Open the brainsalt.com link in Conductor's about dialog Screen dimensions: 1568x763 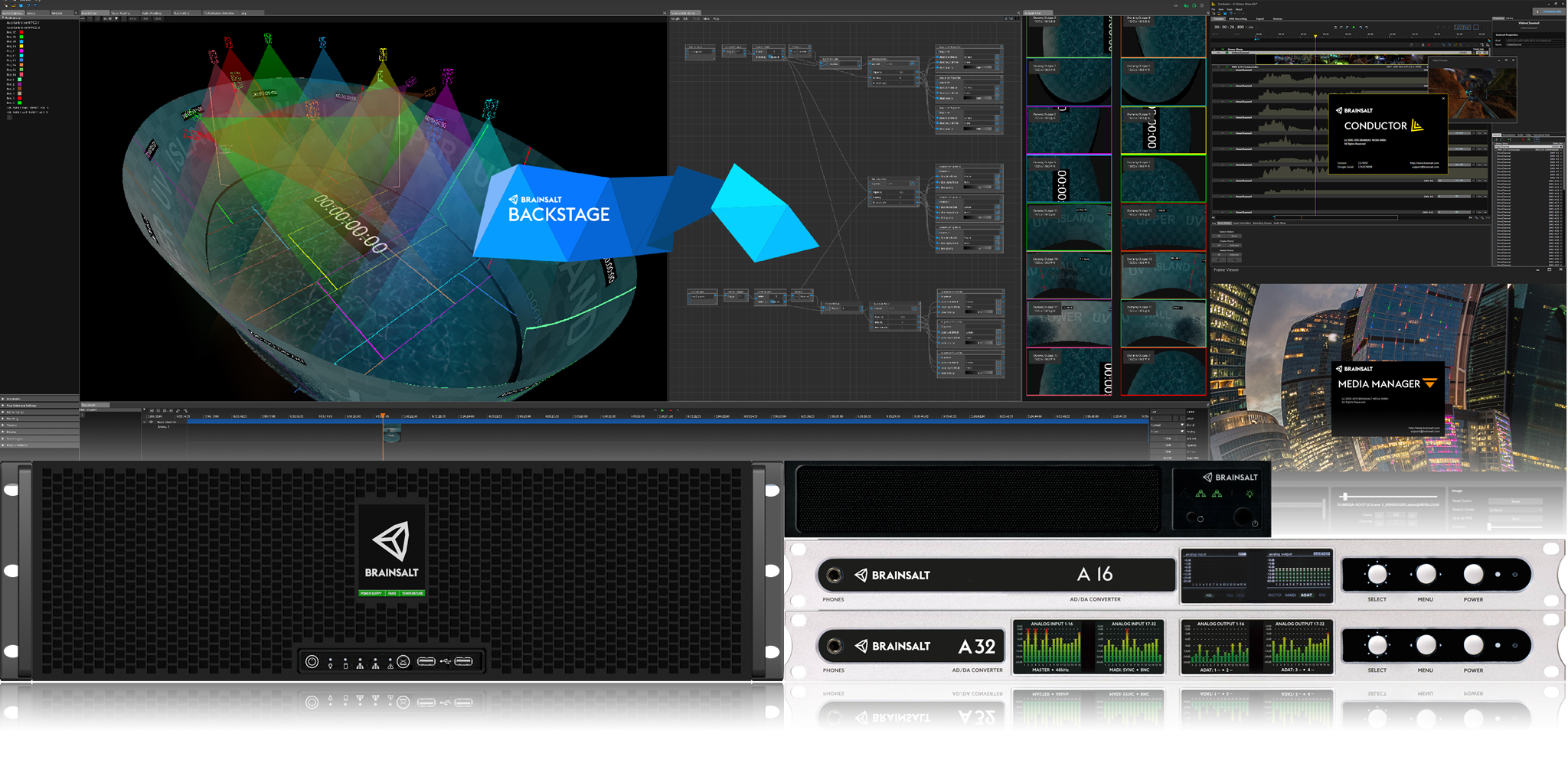(x=1424, y=163)
